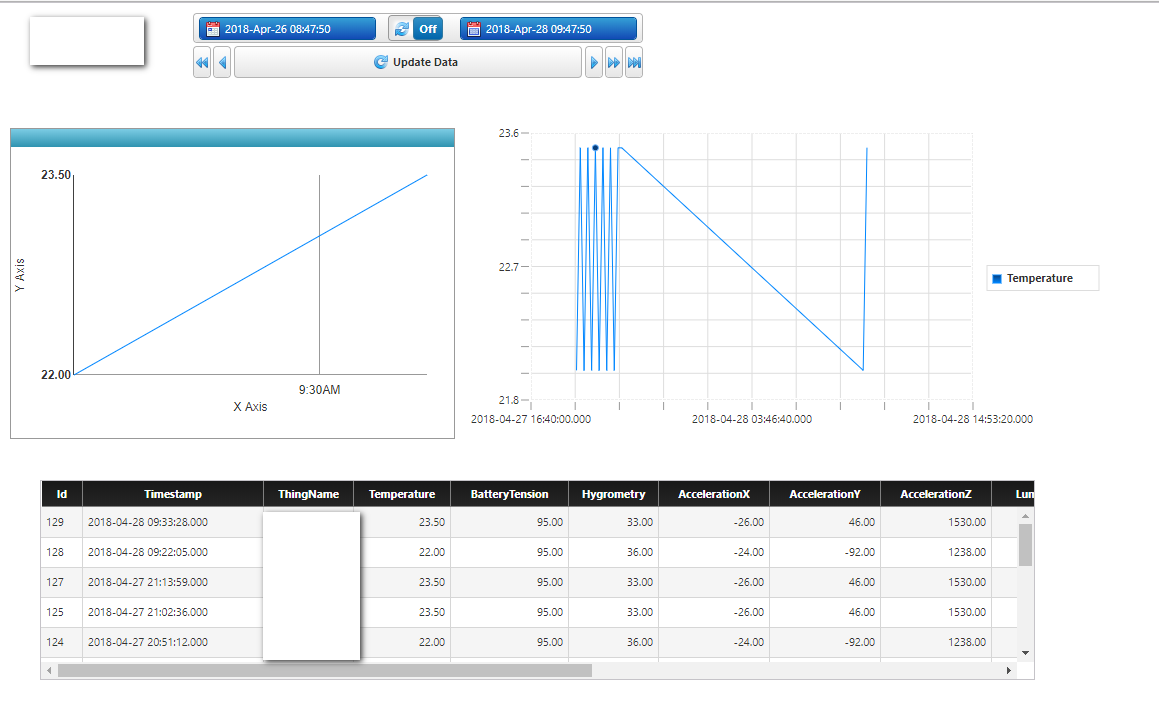Click timestamp 2018-04-27 21:02:36.000
The image size is (1159, 701).
(148, 612)
